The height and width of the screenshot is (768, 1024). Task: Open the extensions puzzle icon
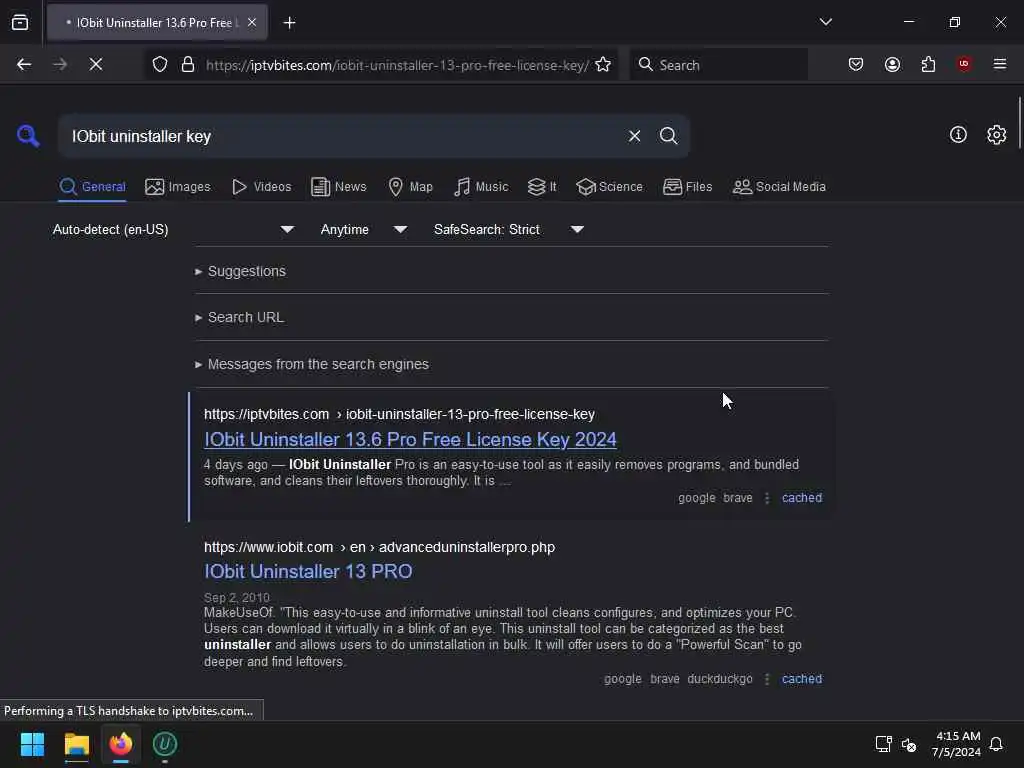[x=928, y=64]
